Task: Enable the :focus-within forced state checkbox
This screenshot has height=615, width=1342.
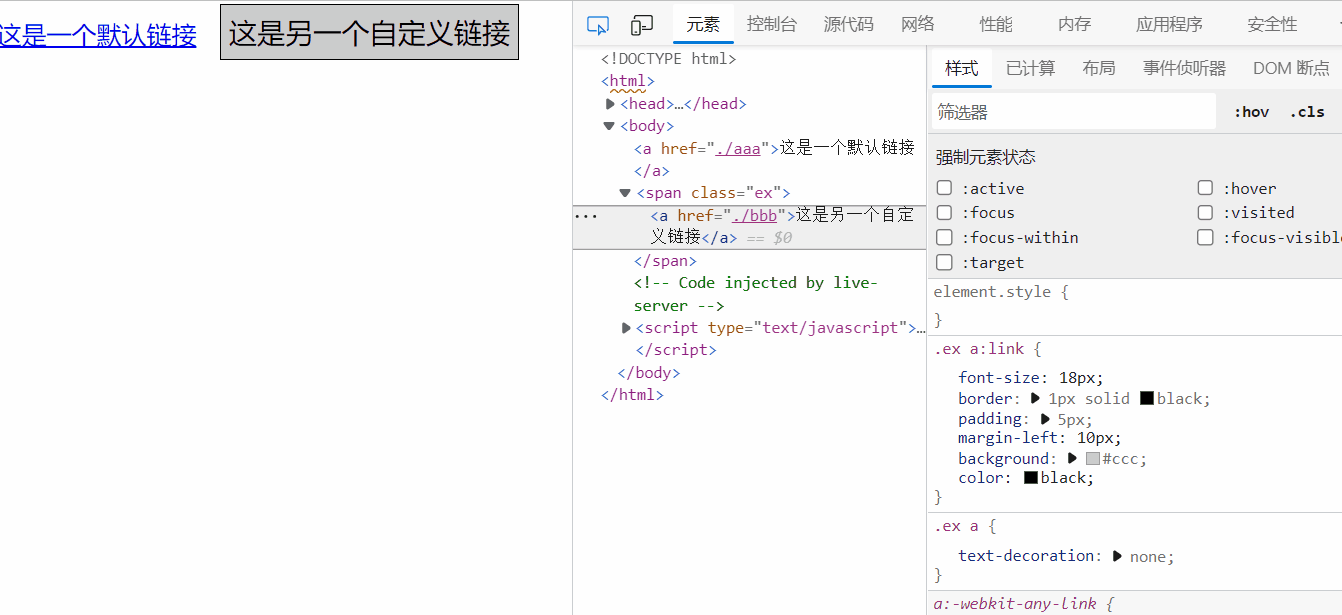Action: click(x=944, y=237)
